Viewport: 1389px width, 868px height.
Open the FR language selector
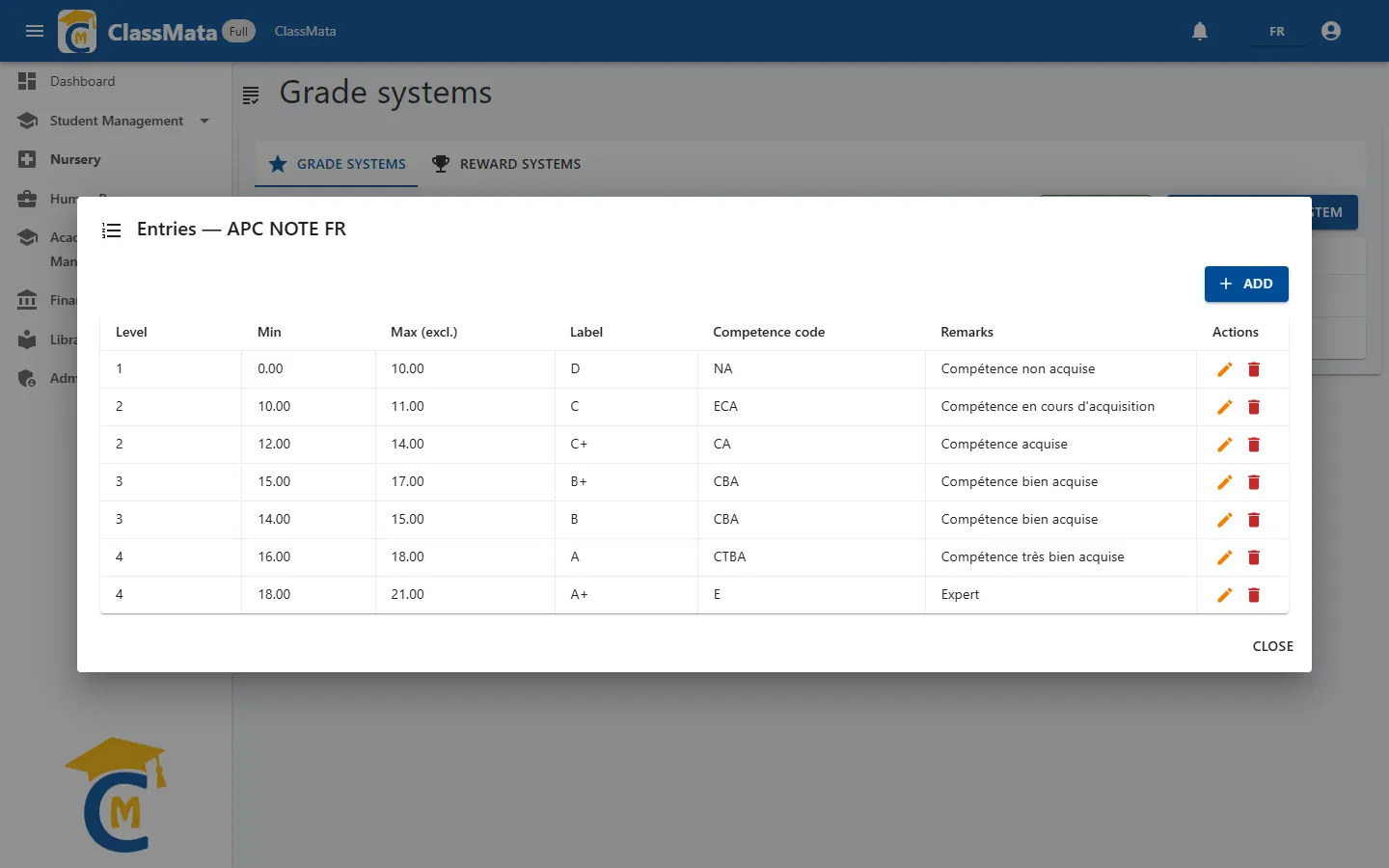click(x=1276, y=31)
